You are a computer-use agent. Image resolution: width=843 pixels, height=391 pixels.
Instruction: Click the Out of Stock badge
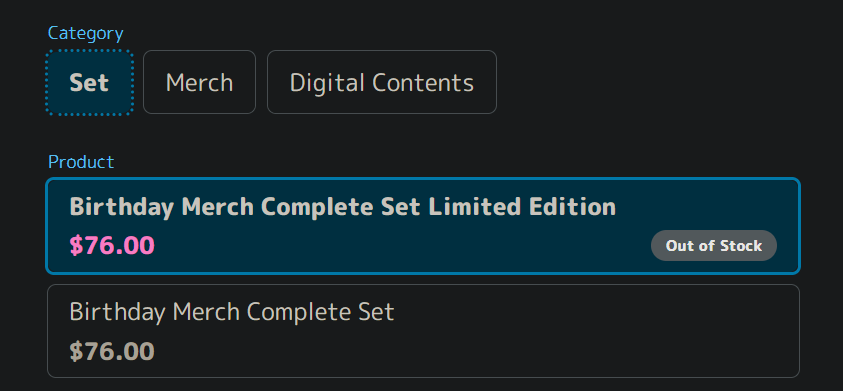tap(713, 246)
